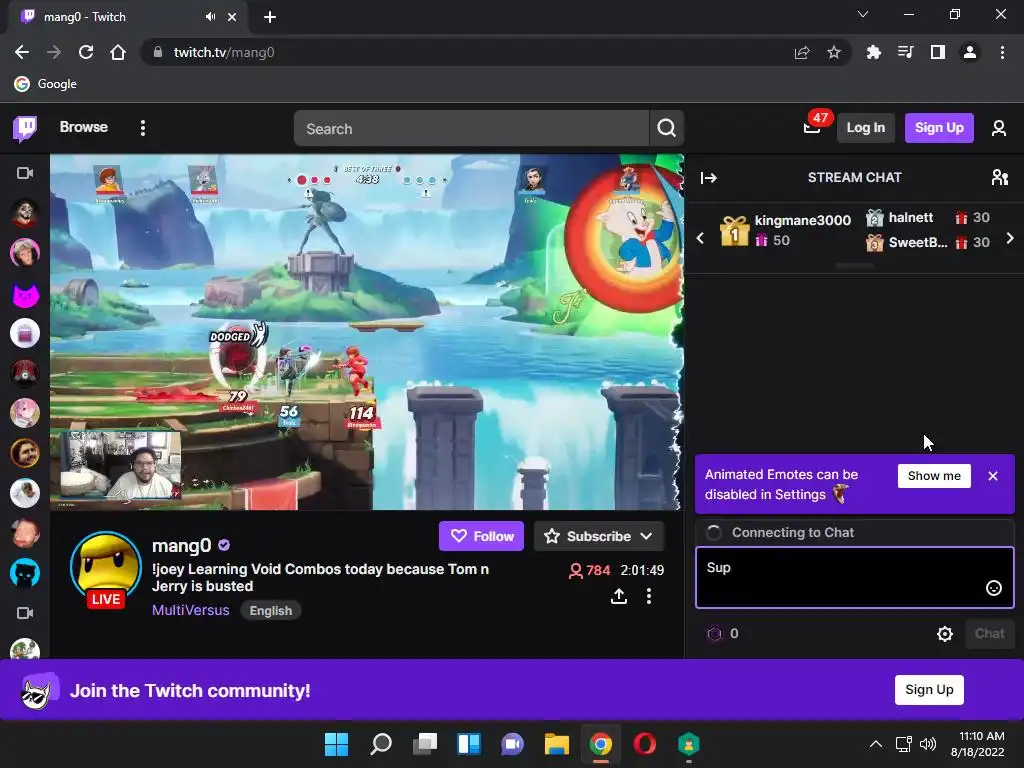Open the tab search chevron
The width and height of the screenshot is (1024, 768).
(863, 14)
